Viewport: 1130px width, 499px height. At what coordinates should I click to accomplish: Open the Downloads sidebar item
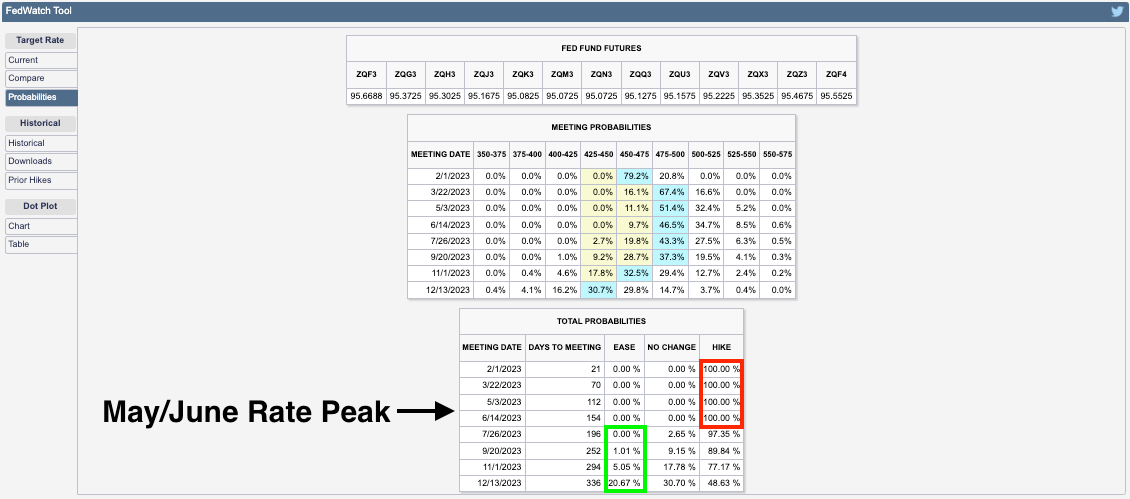(x=41, y=162)
